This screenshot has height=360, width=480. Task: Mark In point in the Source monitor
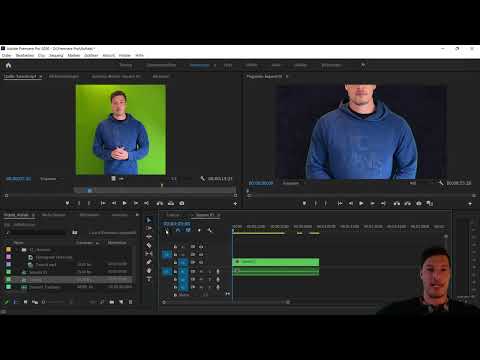pos(79,203)
